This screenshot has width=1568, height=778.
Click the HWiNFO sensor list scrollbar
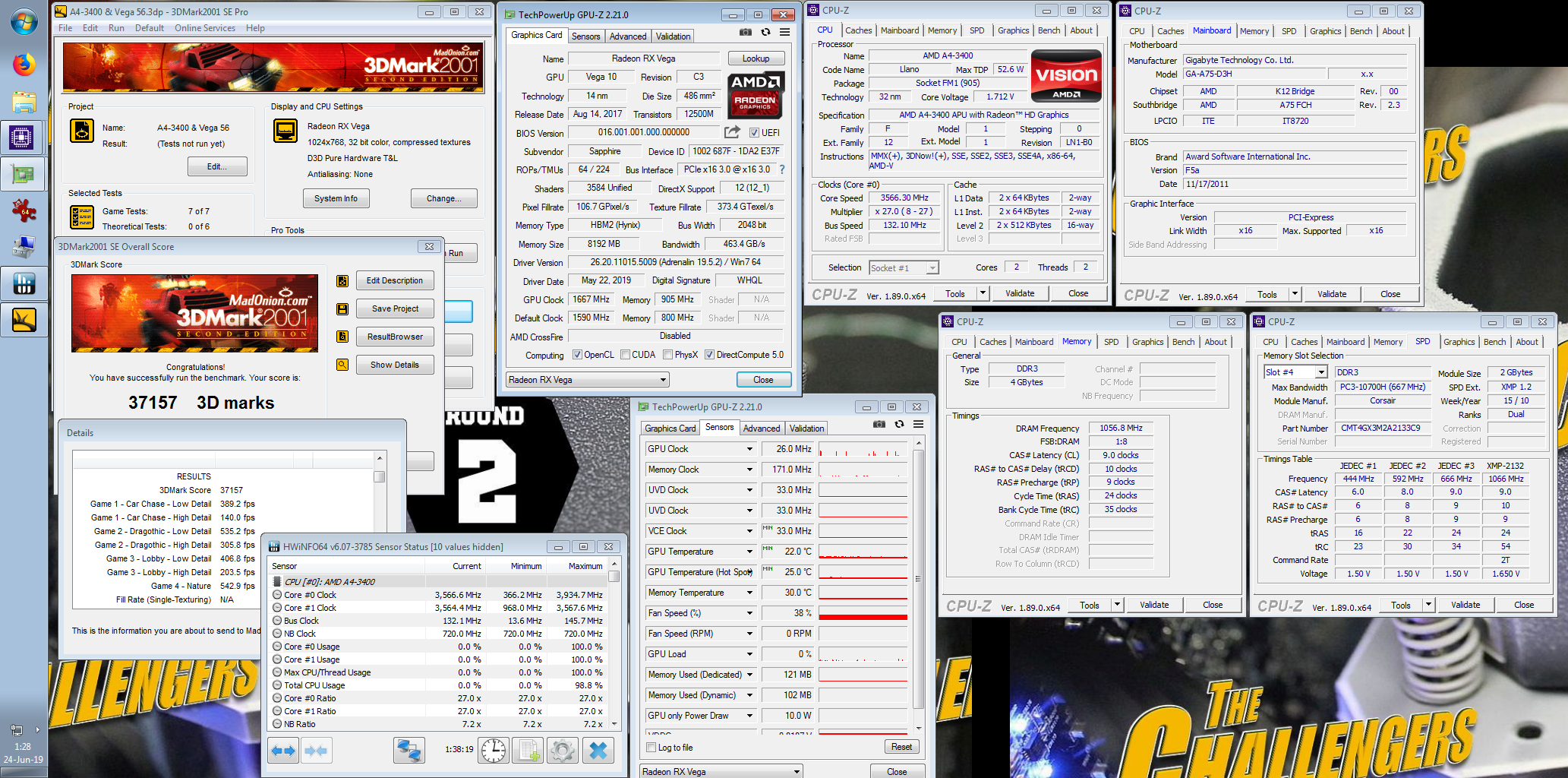coord(614,645)
